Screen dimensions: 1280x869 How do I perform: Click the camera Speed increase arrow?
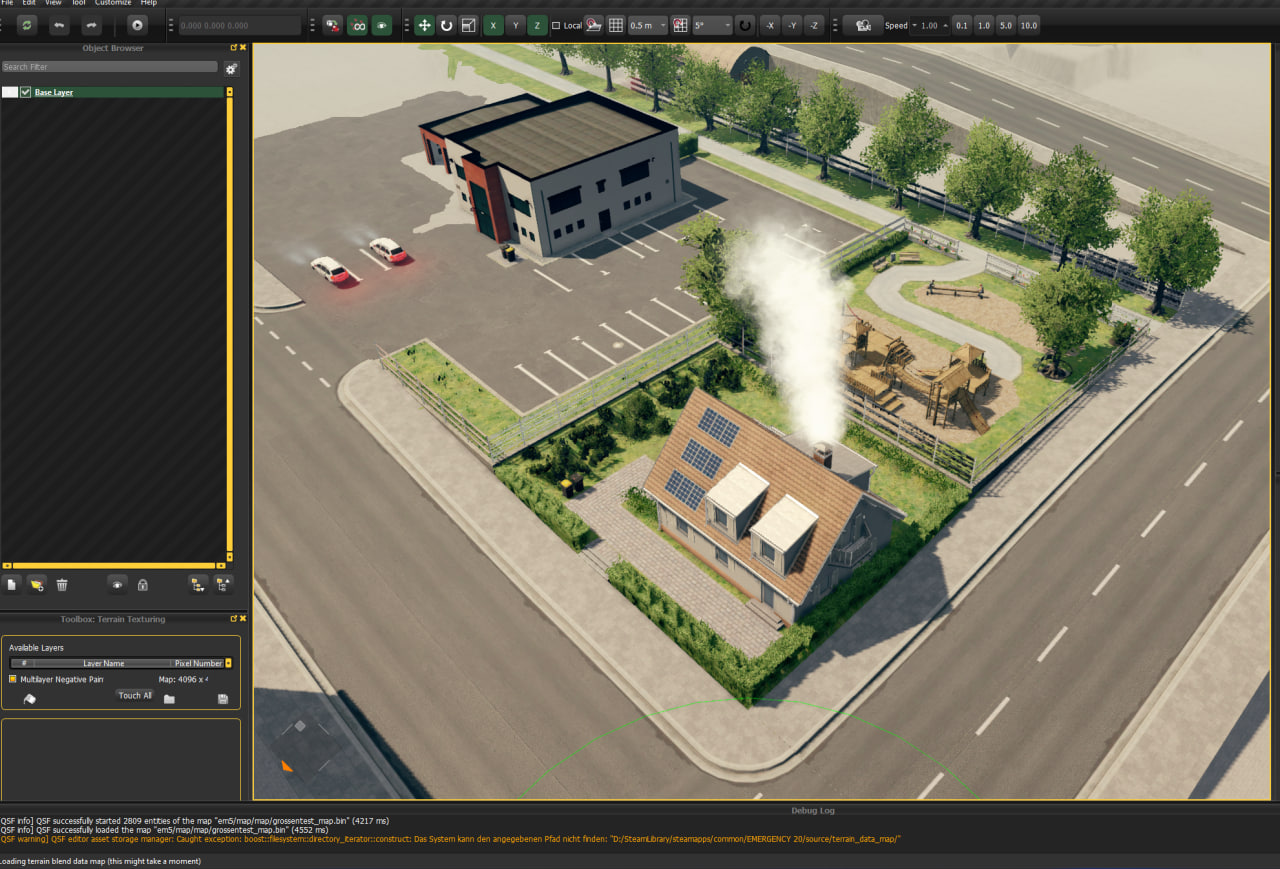tap(946, 25)
